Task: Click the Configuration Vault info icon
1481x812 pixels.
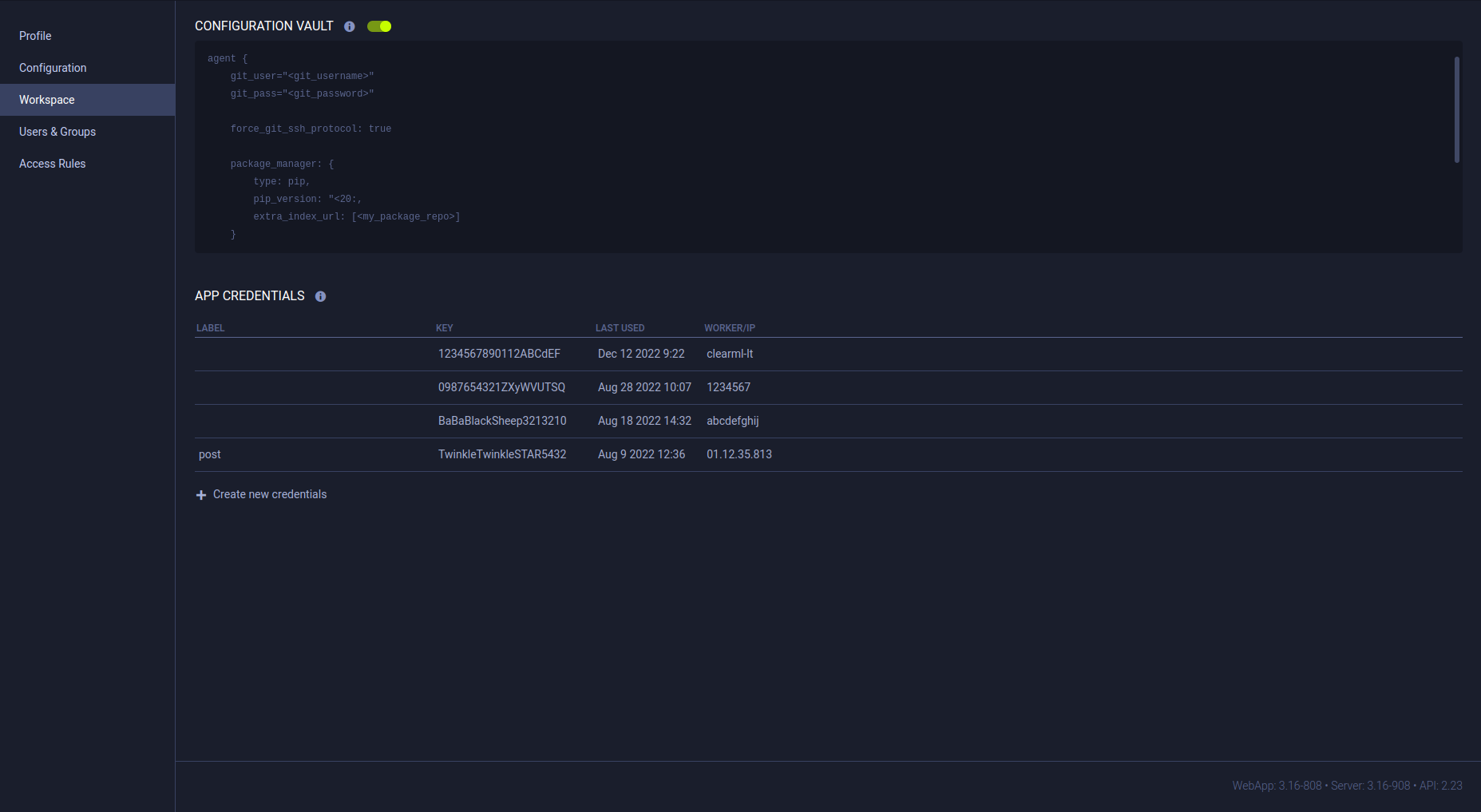Action: (x=349, y=26)
